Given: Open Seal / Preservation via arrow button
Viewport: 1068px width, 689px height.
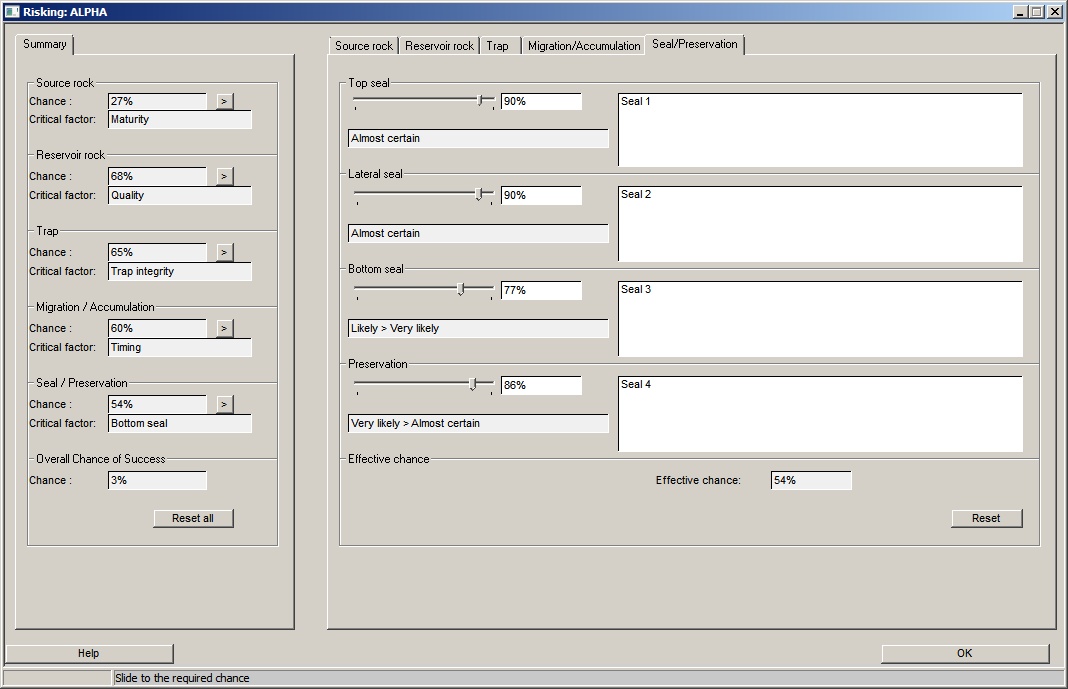Looking at the screenshot, I should tap(224, 404).
